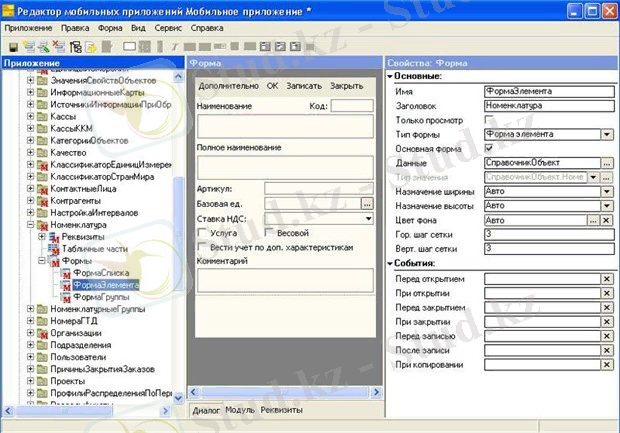
Task: Uncheck the Основная форма checkbox
Action: pyautogui.click(x=487, y=147)
